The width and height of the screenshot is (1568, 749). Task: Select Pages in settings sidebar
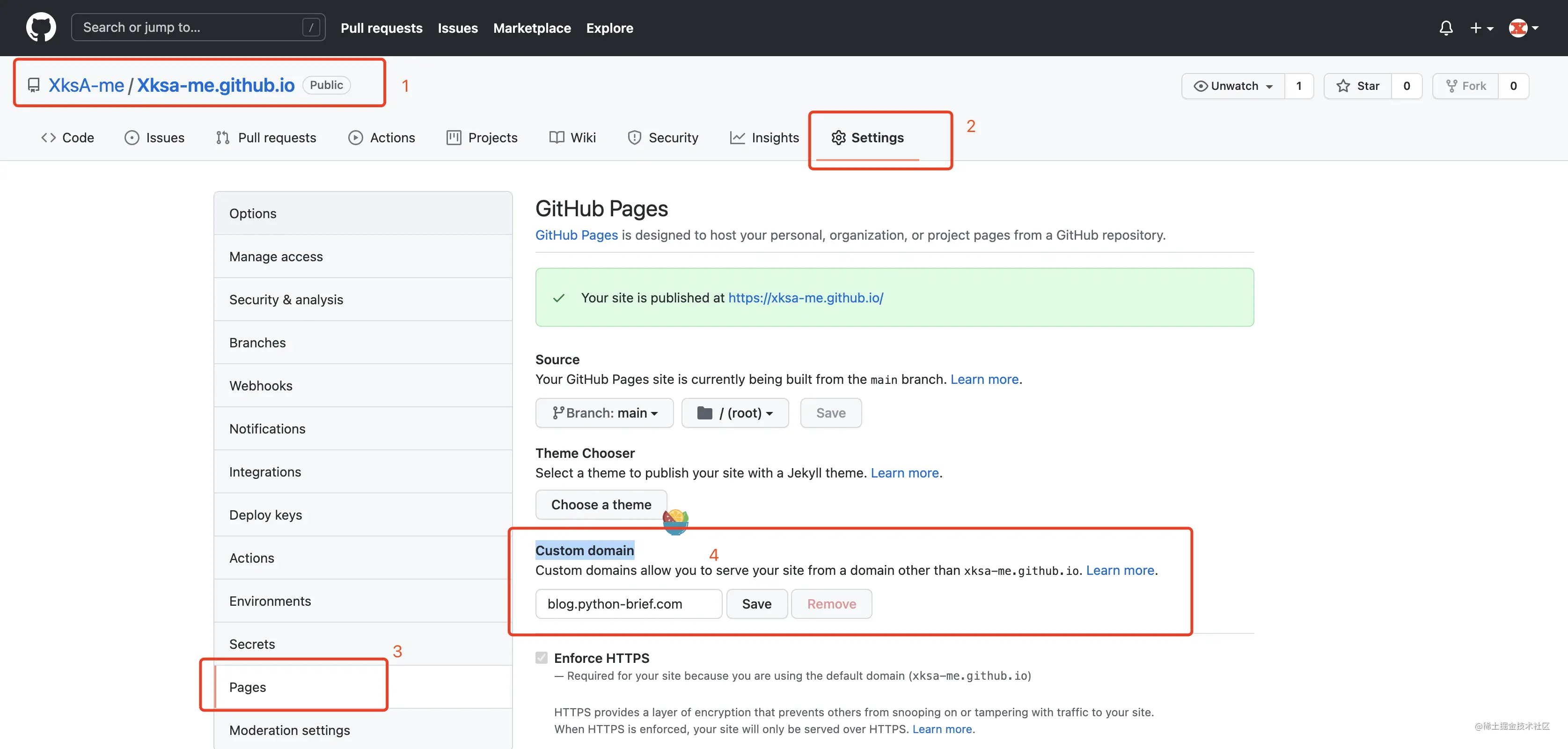(363, 687)
